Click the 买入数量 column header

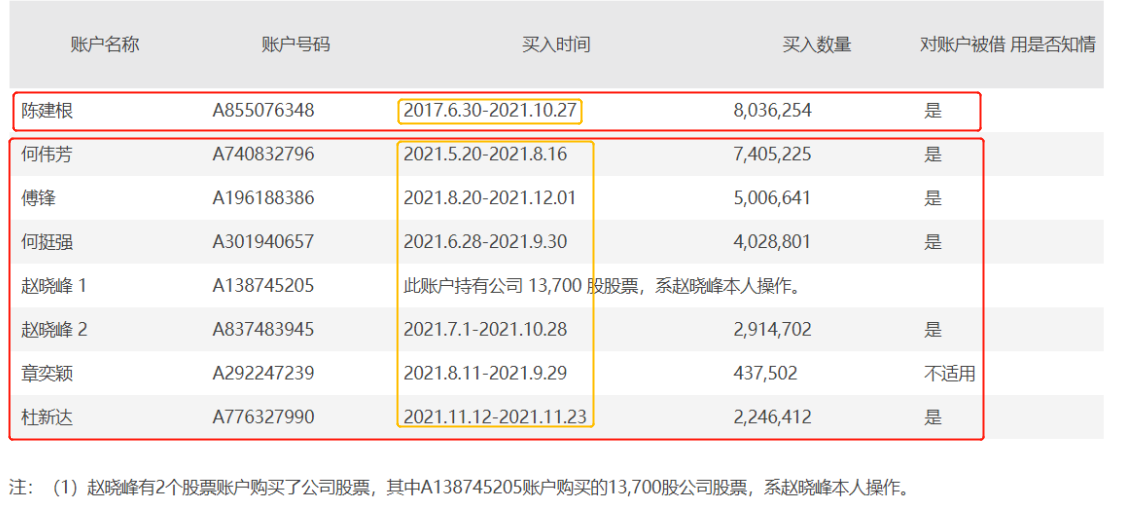pyautogui.click(x=817, y=44)
